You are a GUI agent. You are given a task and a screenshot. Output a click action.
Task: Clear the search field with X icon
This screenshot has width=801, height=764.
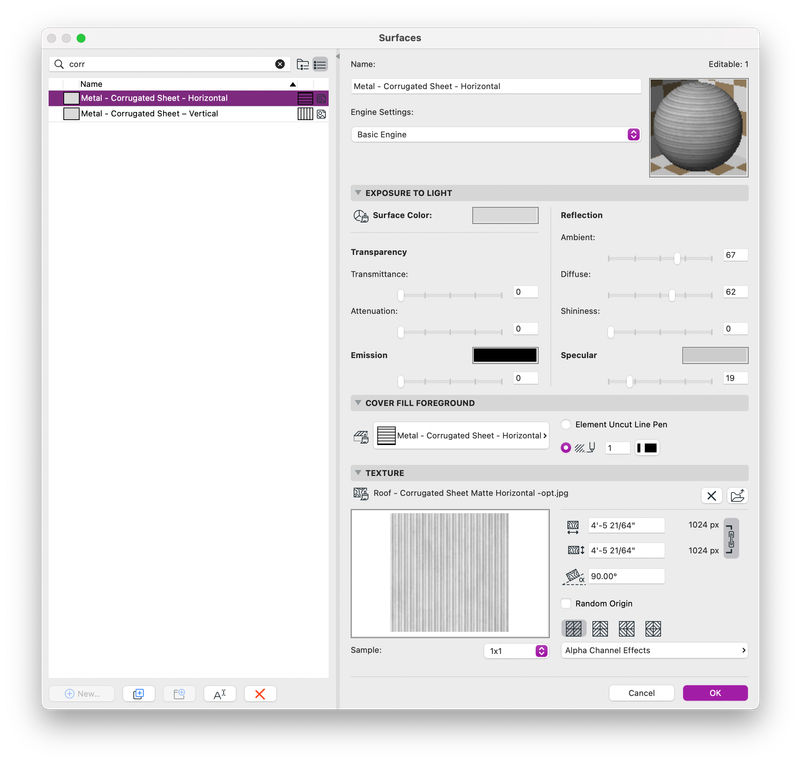pyautogui.click(x=280, y=64)
